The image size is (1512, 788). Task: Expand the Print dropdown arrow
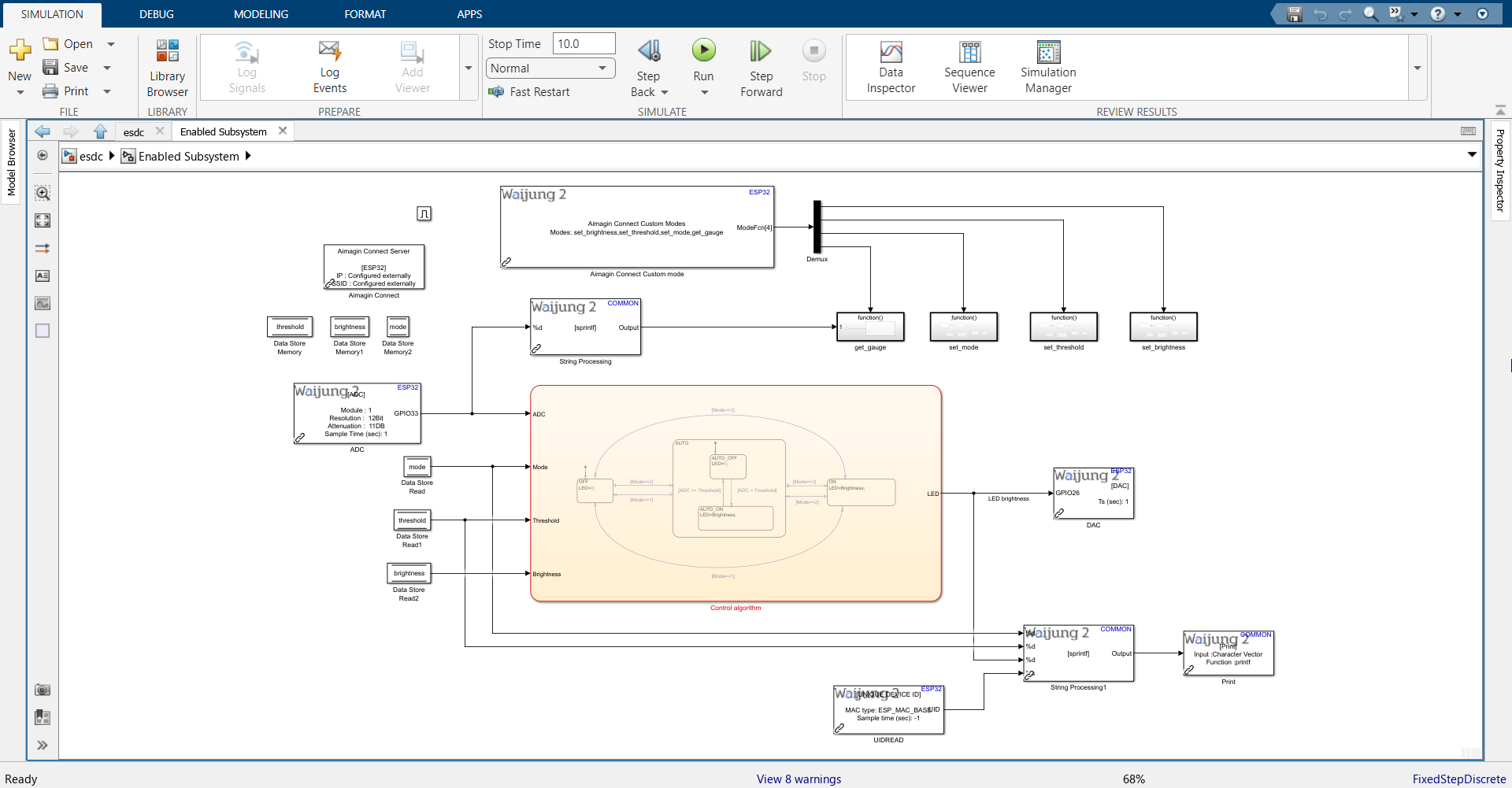pos(107,91)
